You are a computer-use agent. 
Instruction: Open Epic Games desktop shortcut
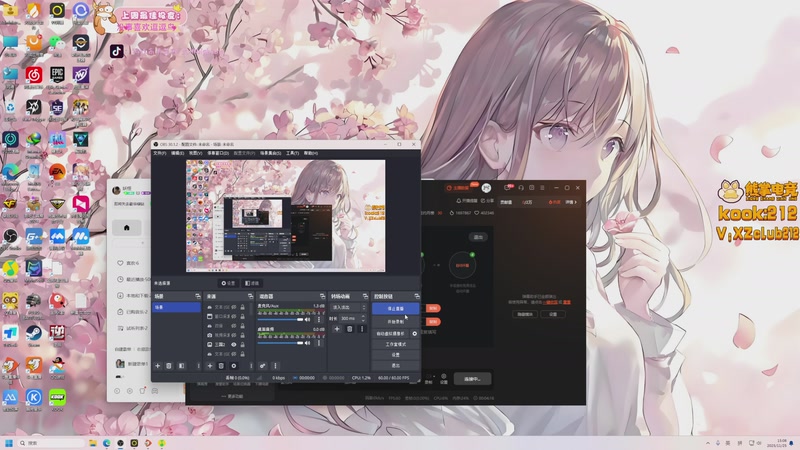click(57, 77)
